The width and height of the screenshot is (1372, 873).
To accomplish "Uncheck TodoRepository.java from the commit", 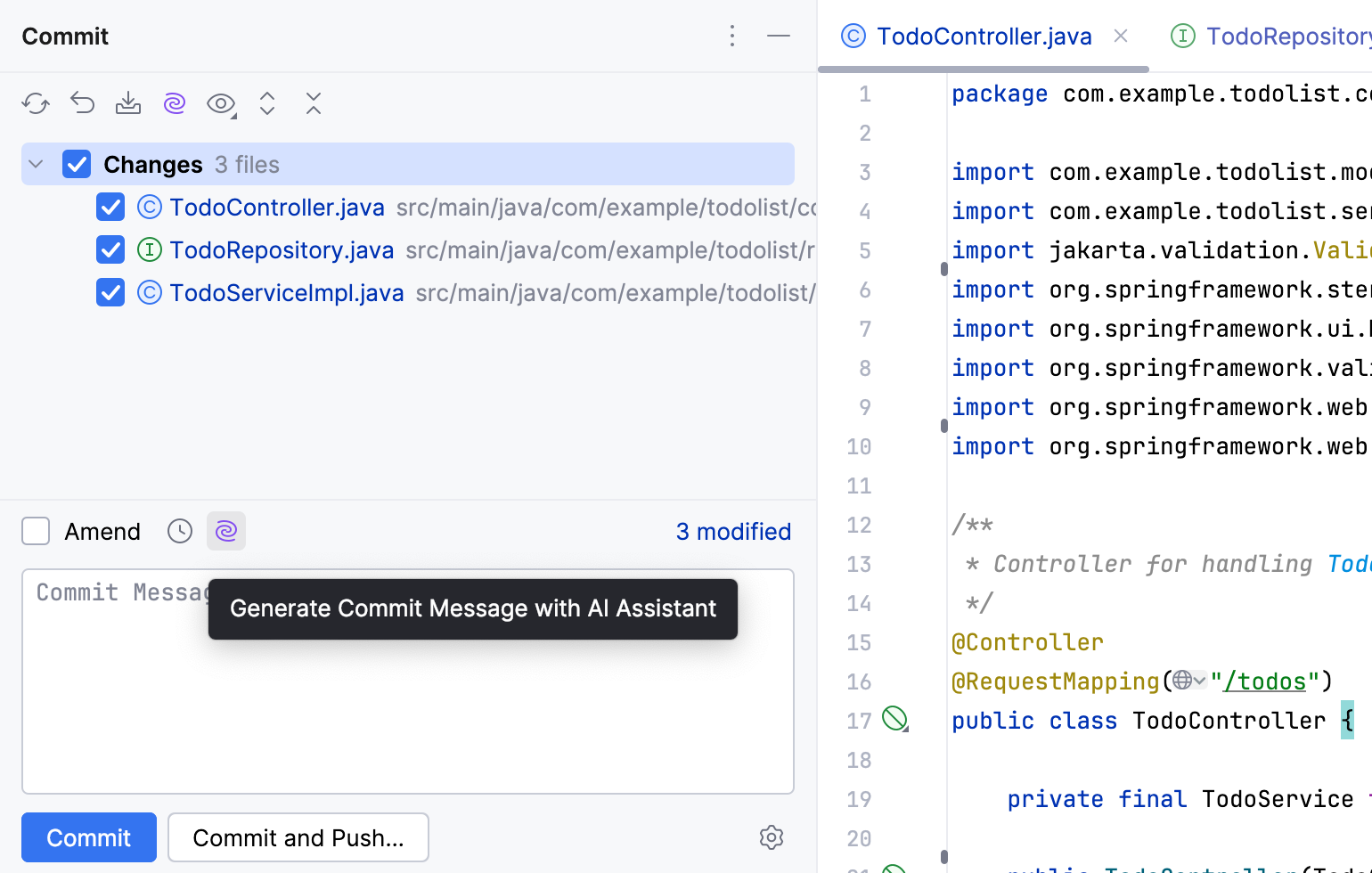I will tap(110, 249).
